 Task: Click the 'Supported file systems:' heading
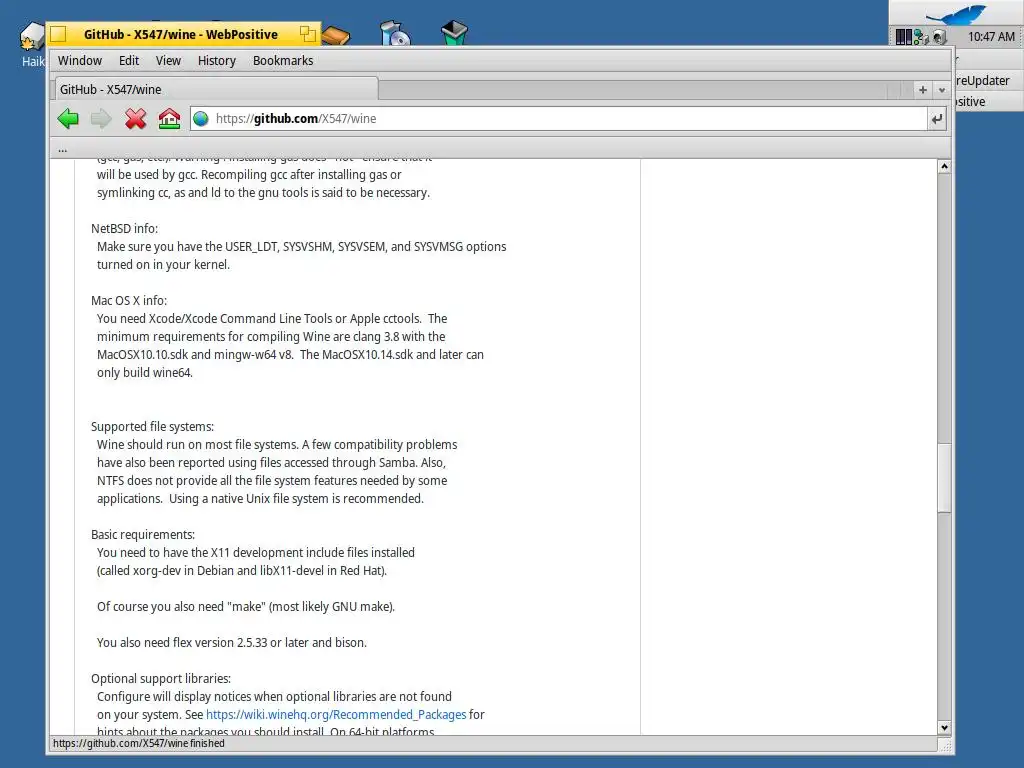(152, 426)
